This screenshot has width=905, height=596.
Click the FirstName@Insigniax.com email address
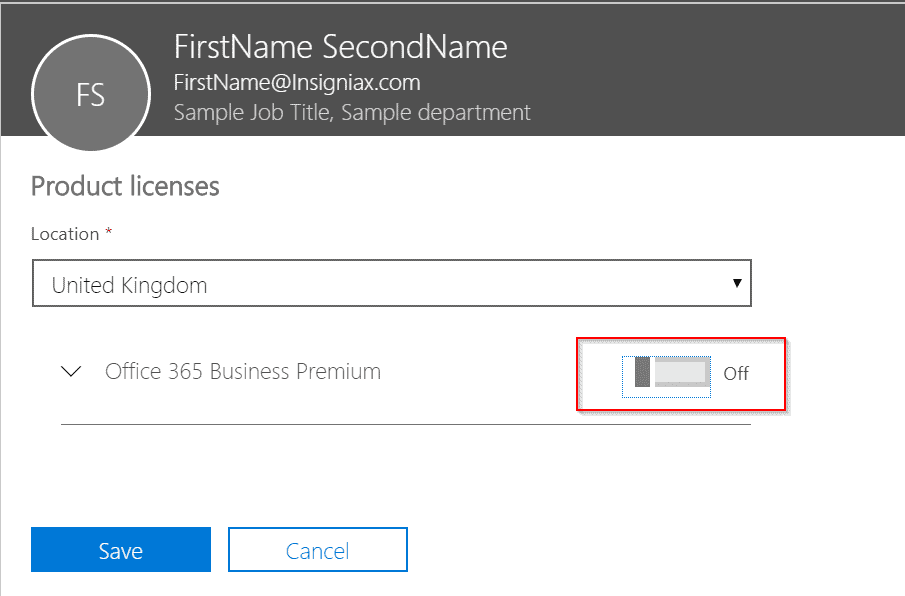297,83
